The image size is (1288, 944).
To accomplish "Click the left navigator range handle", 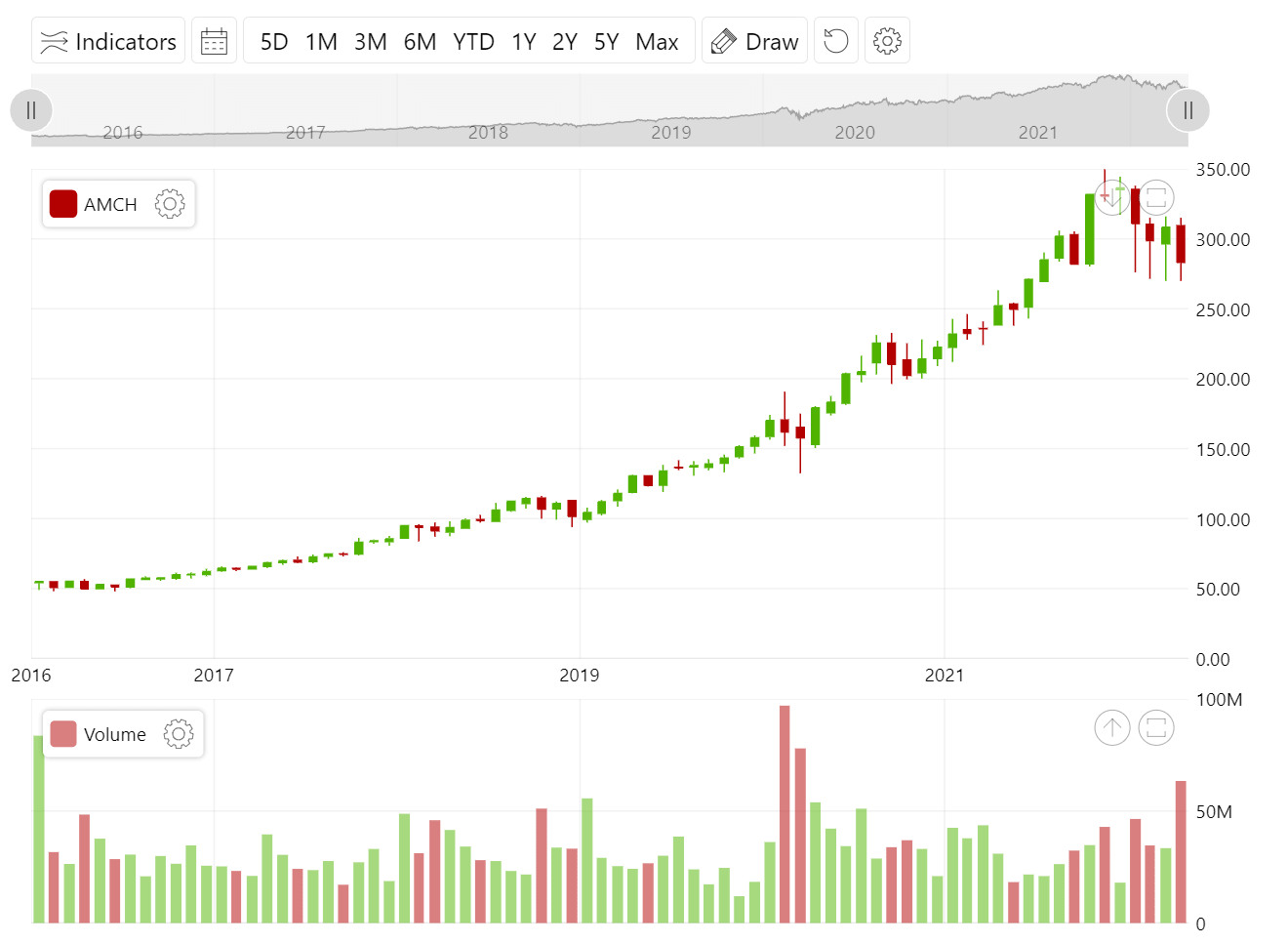I will click(30, 110).
